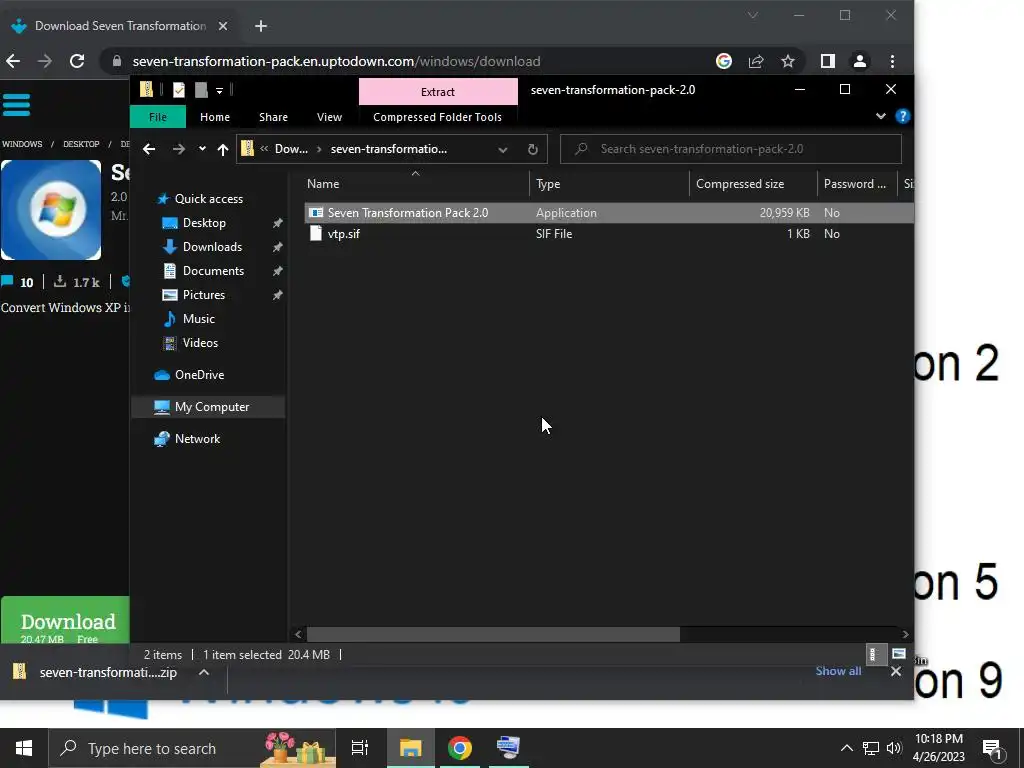The image size is (1024, 768).
Task: Expand the Explorer ribbon chevron
Action: [x=880, y=116]
